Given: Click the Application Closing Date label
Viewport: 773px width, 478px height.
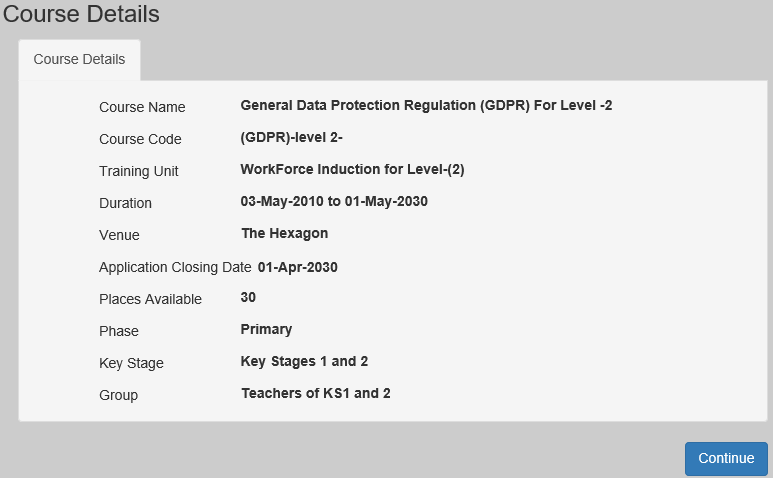Looking at the screenshot, I should point(175,267).
